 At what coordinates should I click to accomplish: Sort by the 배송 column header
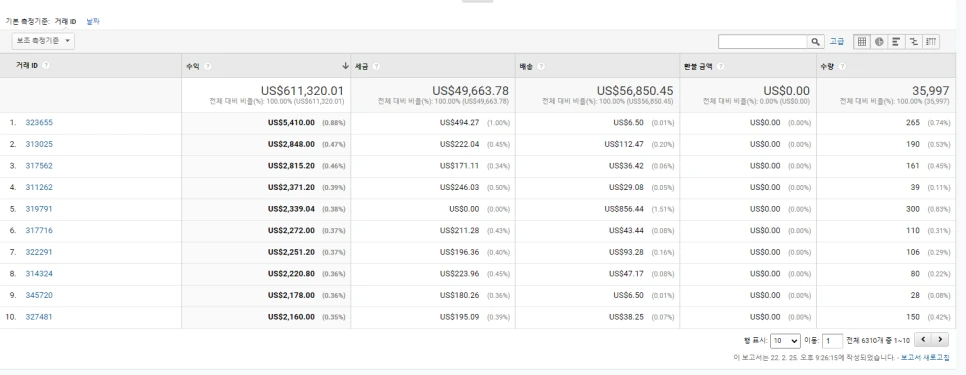coord(526,67)
